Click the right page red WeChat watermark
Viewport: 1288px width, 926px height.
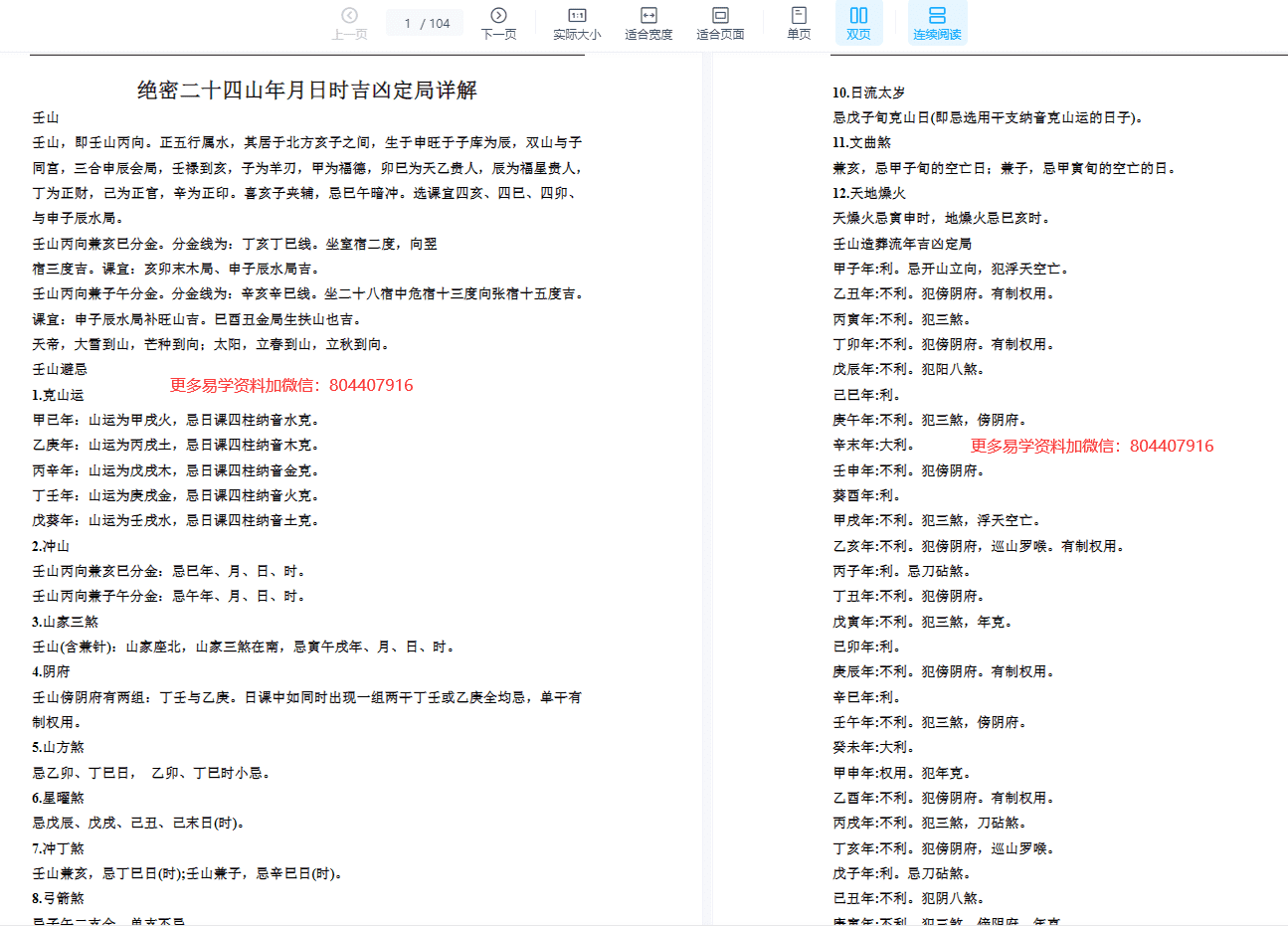1092,446
